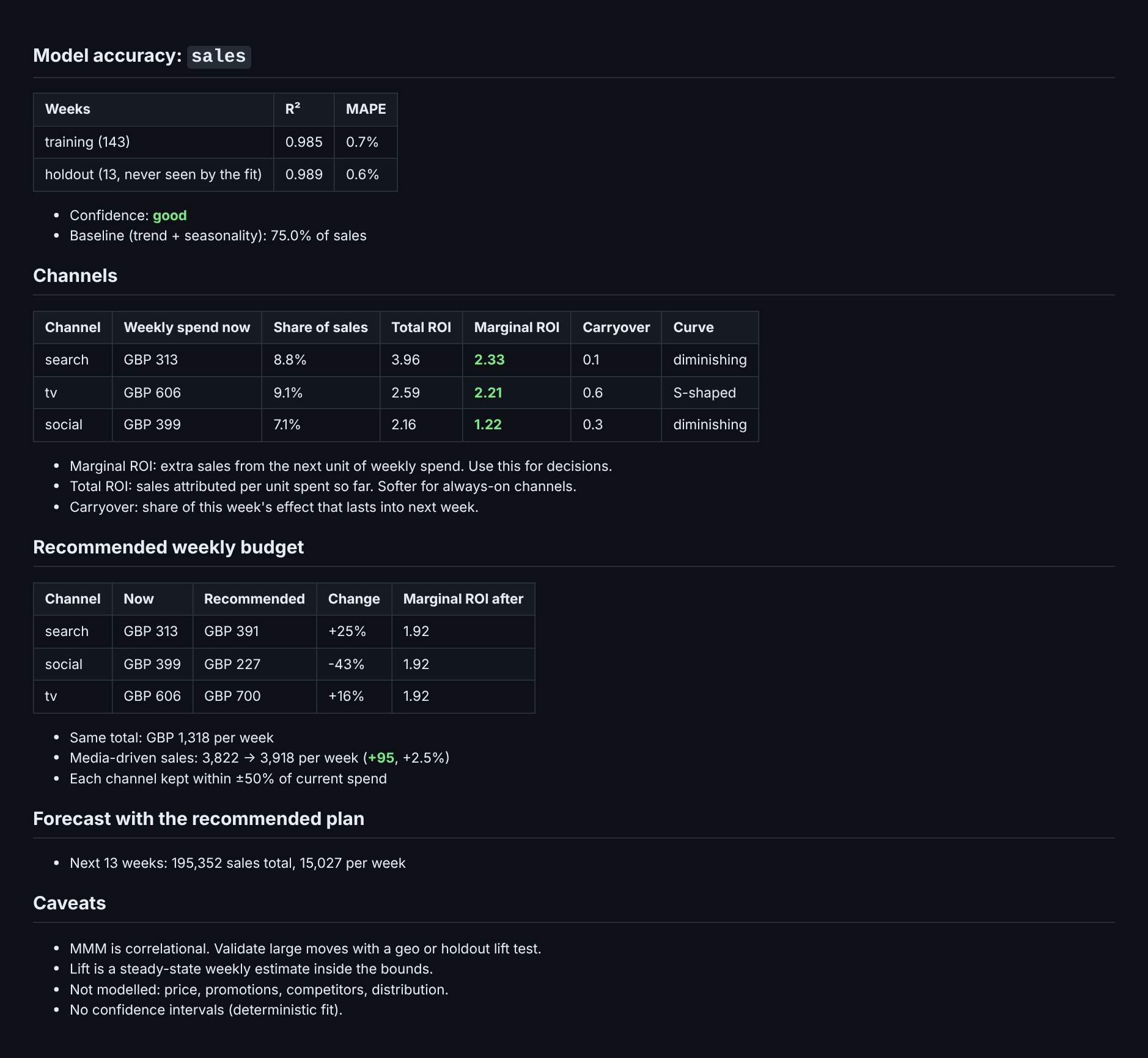Click recommended search budget 'GBP 391'
Screen dimensions: 1148x1058
point(232,632)
